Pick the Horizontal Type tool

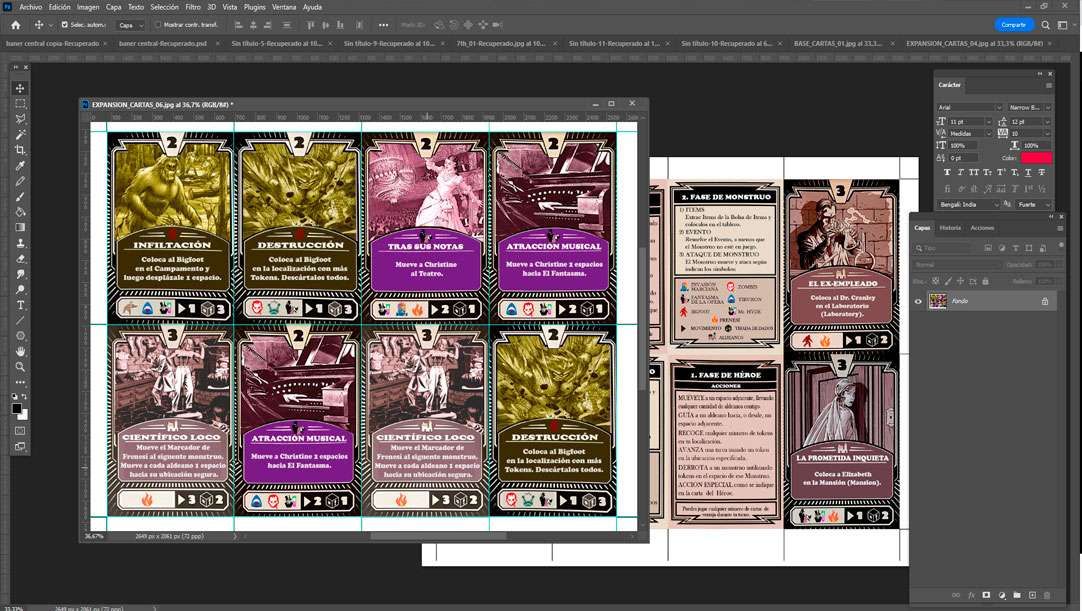click(20, 305)
